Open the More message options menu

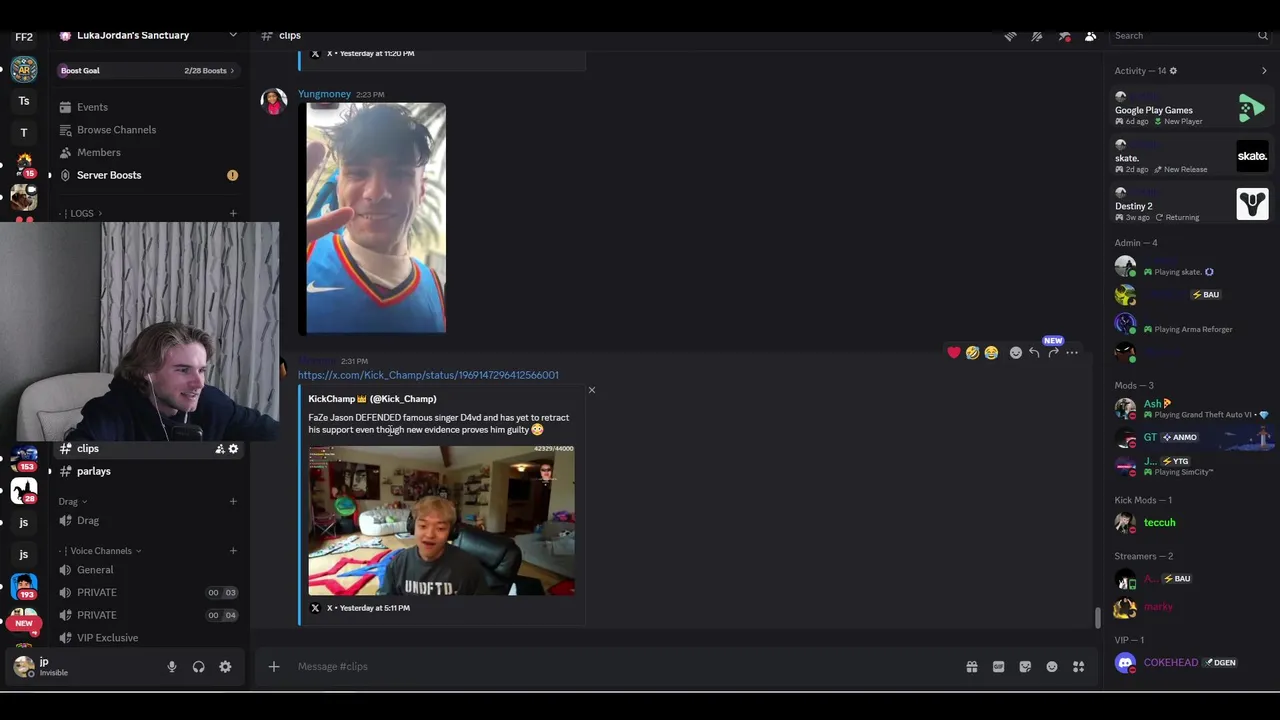pos(1072,352)
